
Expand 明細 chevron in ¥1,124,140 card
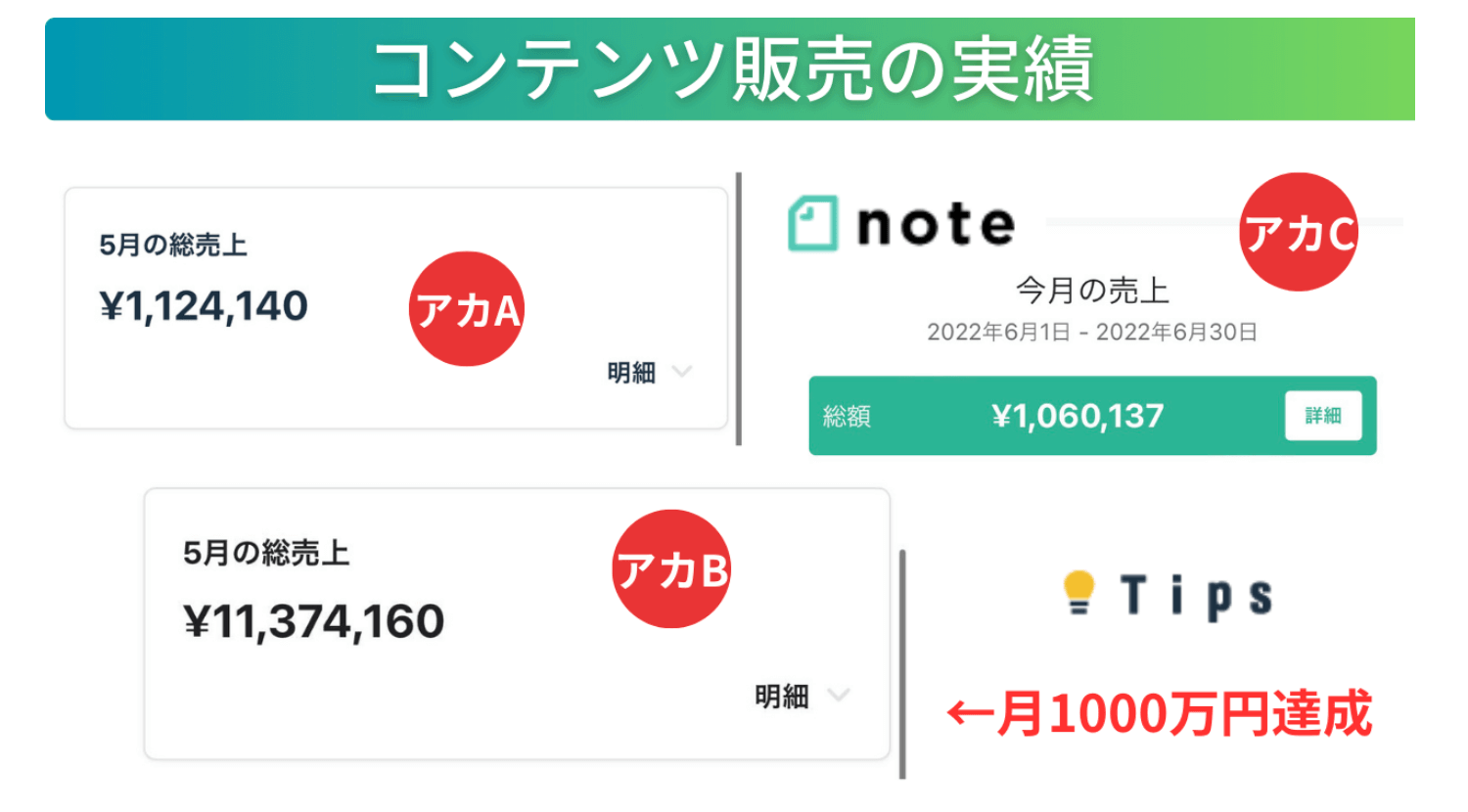[x=682, y=372]
